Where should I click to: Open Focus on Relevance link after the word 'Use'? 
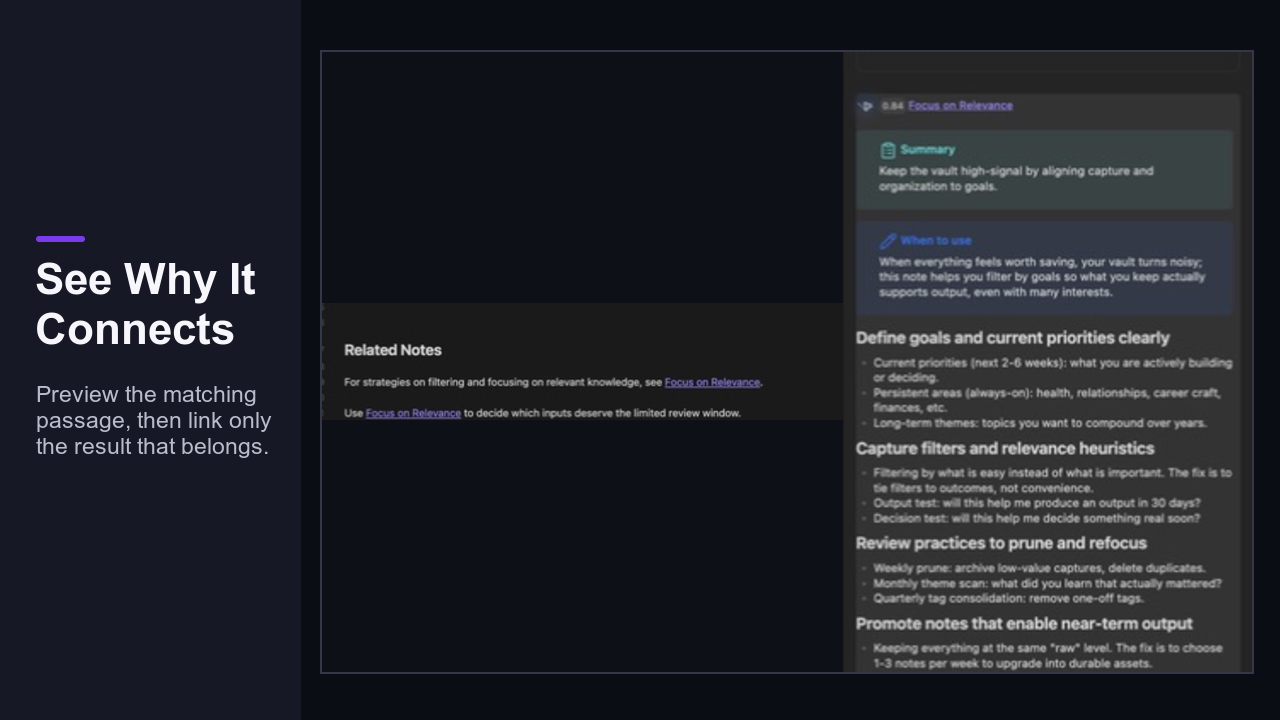[x=413, y=413]
